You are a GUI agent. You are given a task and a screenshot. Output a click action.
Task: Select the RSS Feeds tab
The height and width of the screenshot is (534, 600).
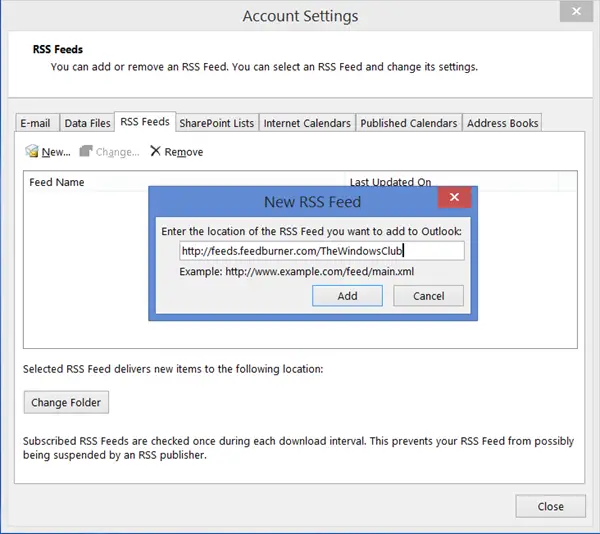tap(145, 122)
